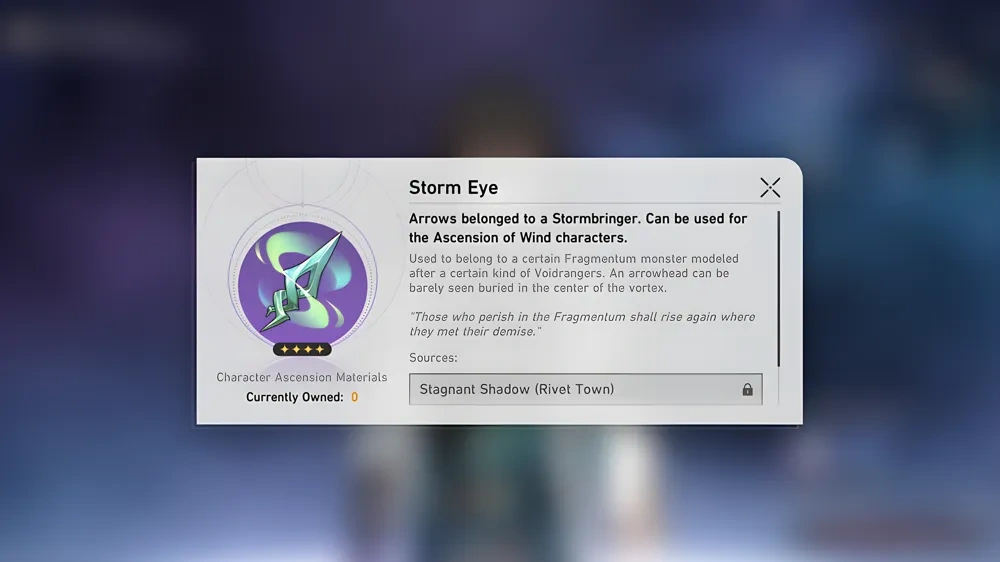Open Stagnant Shadow (Rivet Town) source
The width and height of the screenshot is (1000, 562).
585,389
